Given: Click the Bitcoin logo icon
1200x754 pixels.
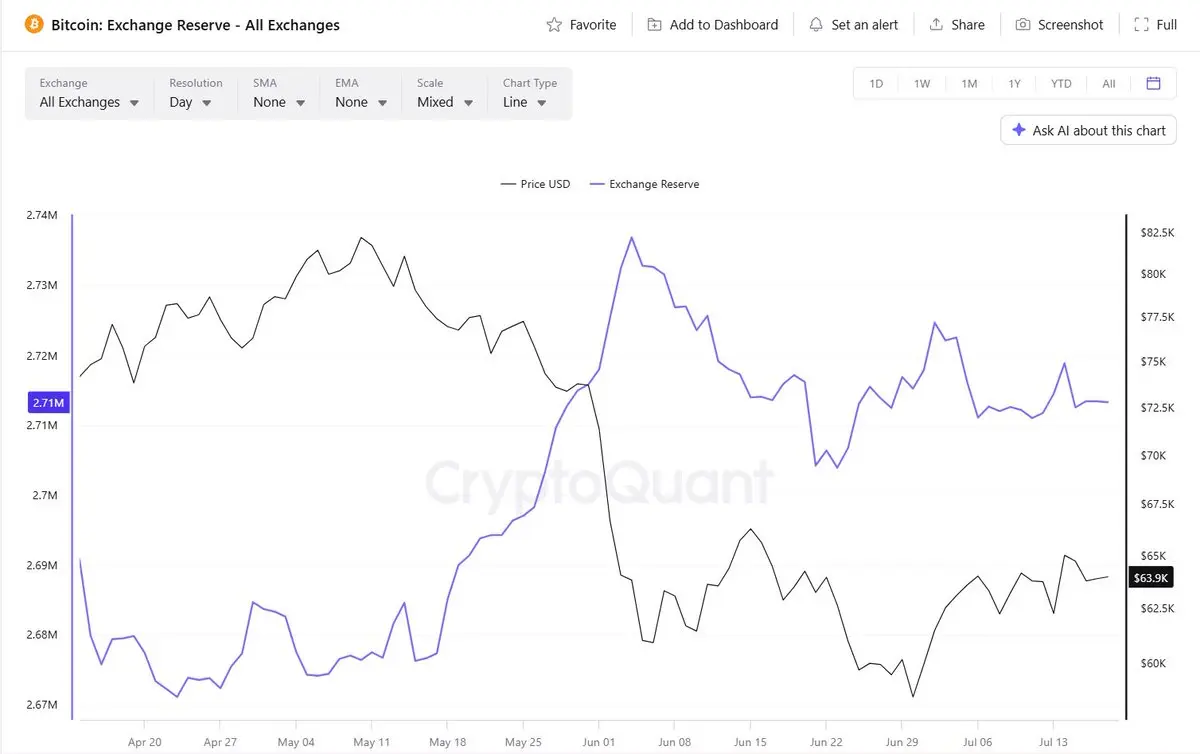Looking at the screenshot, I should click(33, 24).
